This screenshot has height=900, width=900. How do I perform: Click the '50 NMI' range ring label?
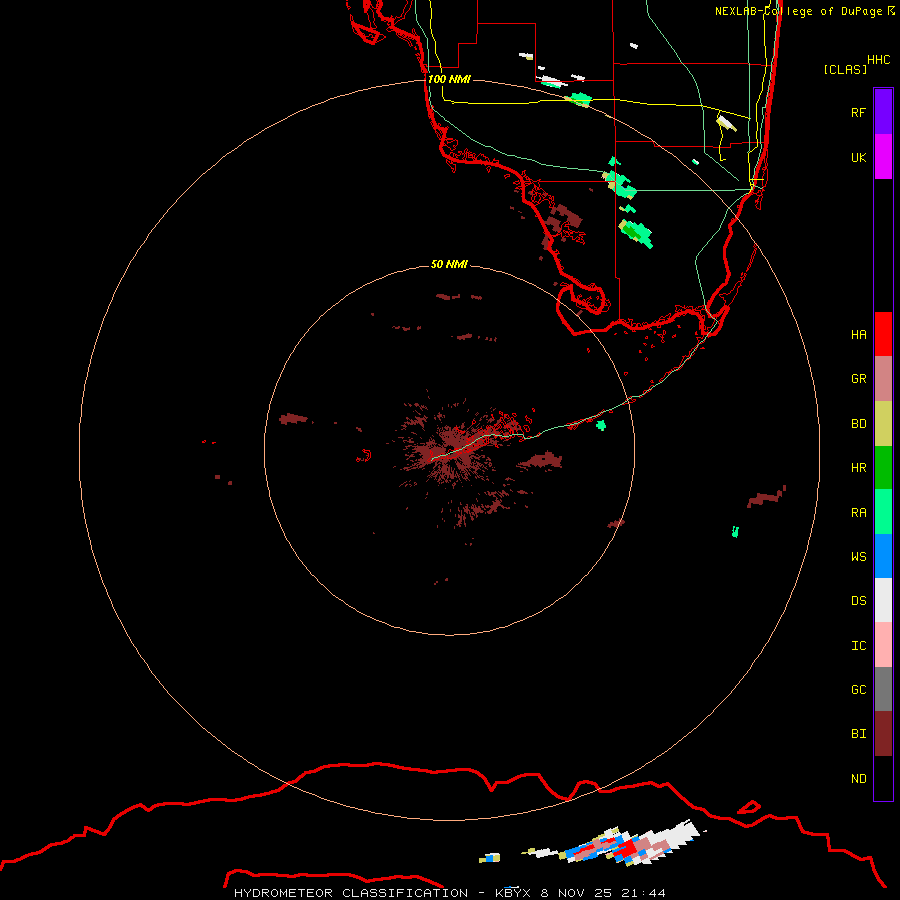point(449,264)
